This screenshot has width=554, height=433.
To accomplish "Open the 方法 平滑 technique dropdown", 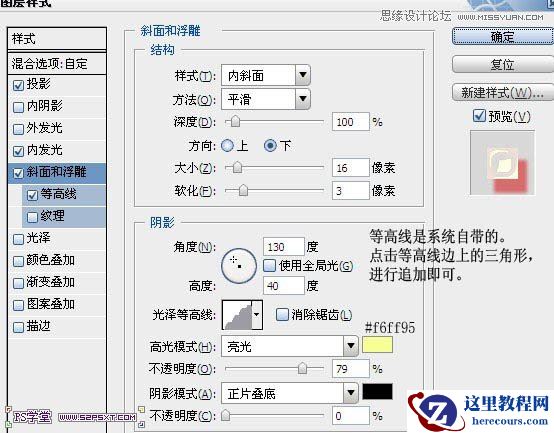I will (266, 99).
